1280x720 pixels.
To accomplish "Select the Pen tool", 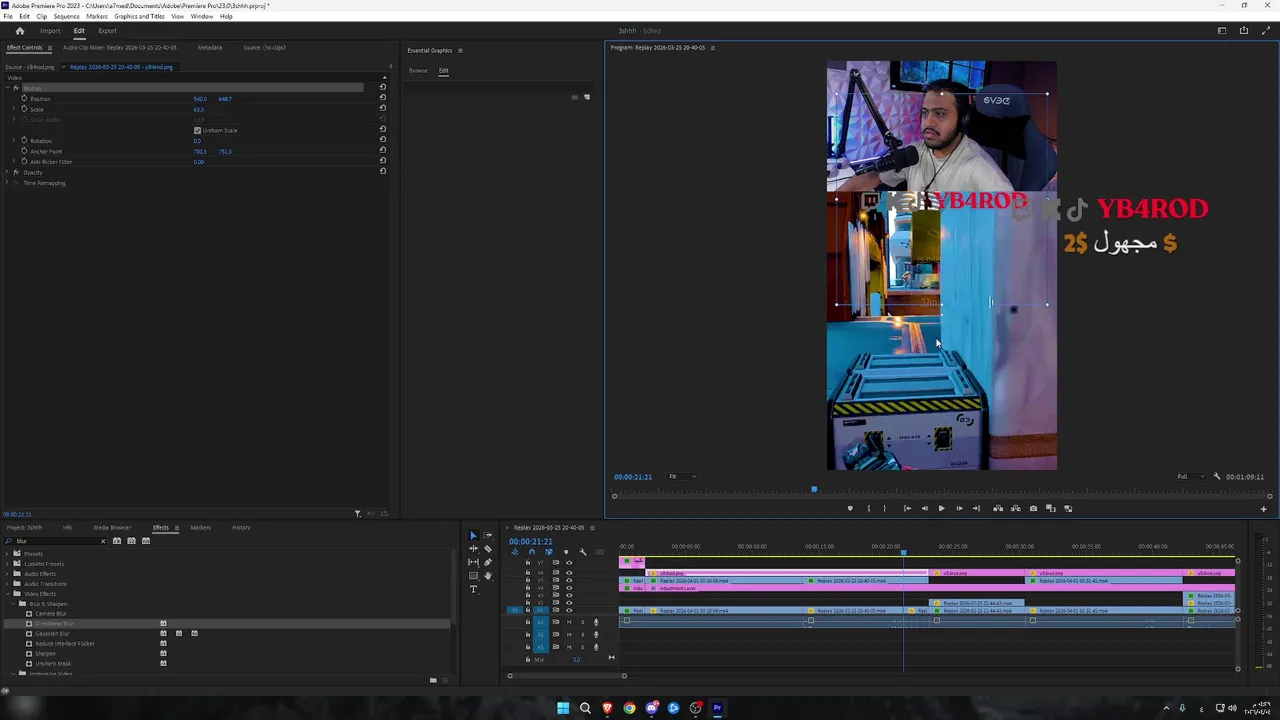I will coord(488,562).
